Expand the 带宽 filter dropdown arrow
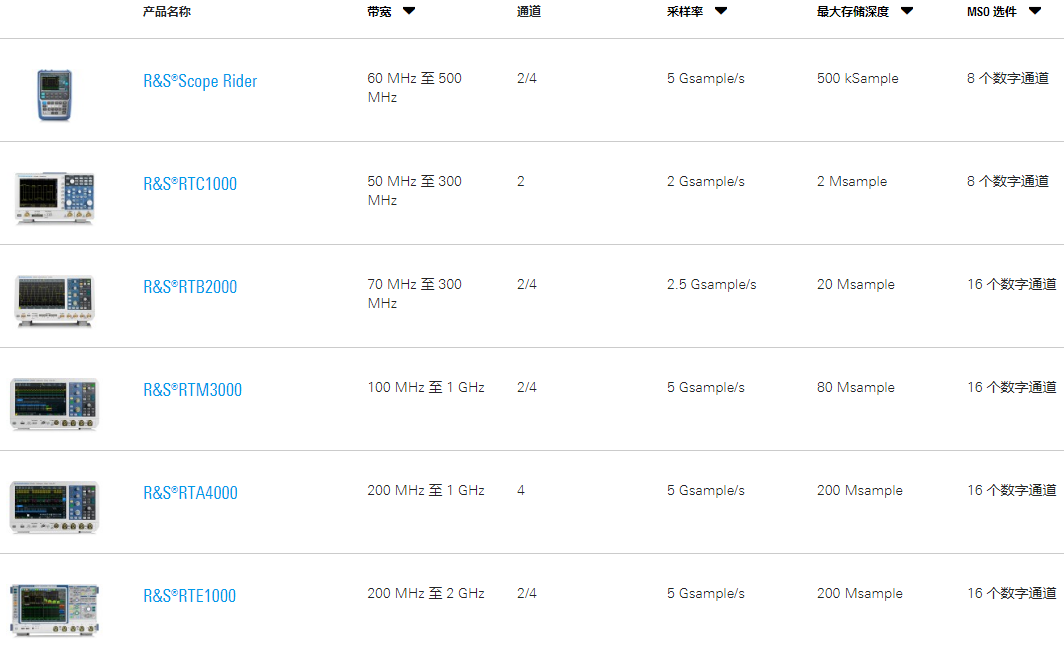 (x=409, y=11)
